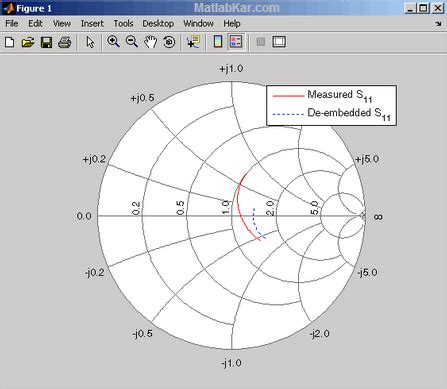Save figure with the floppy disk icon
Viewport: 447px width, 389px height.
[x=46, y=42]
